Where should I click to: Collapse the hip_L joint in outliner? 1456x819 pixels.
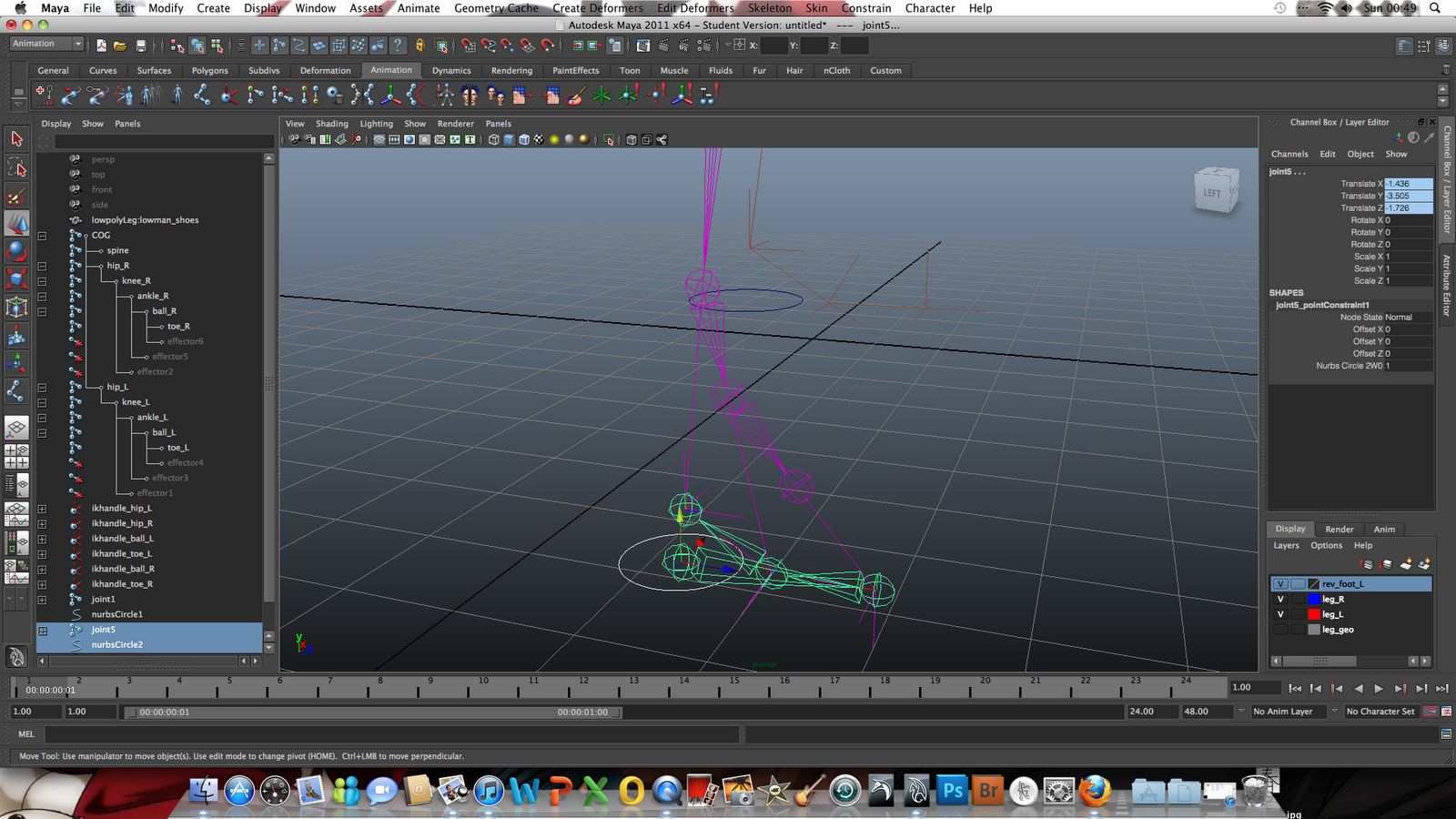tap(42, 388)
